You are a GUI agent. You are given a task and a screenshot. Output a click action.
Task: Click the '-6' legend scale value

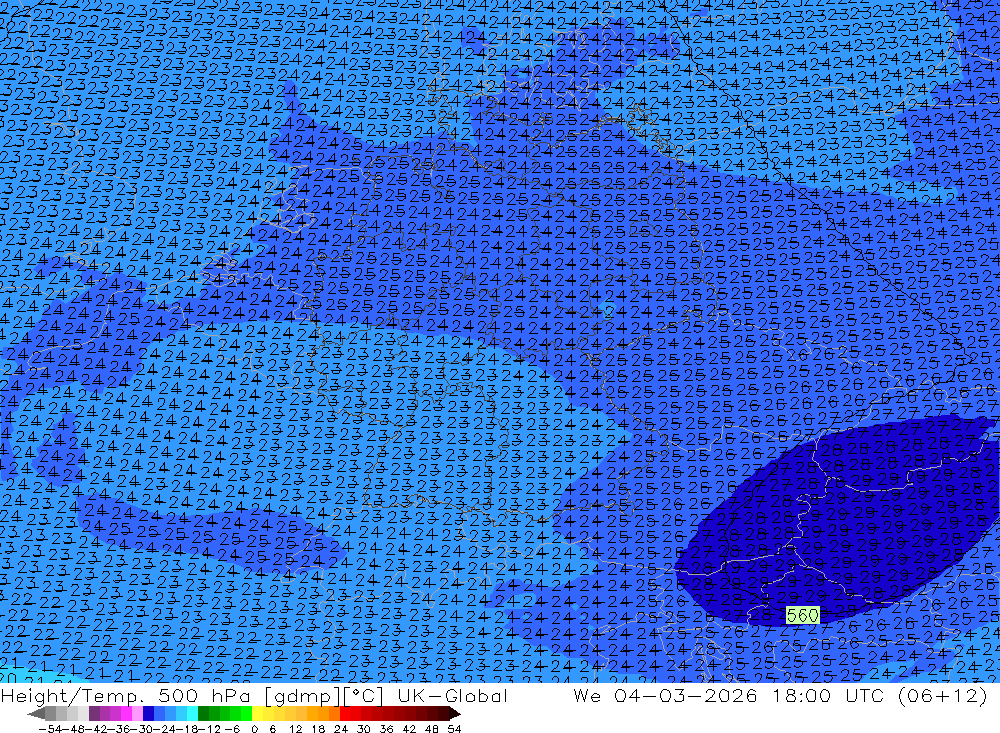tap(232, 729)
